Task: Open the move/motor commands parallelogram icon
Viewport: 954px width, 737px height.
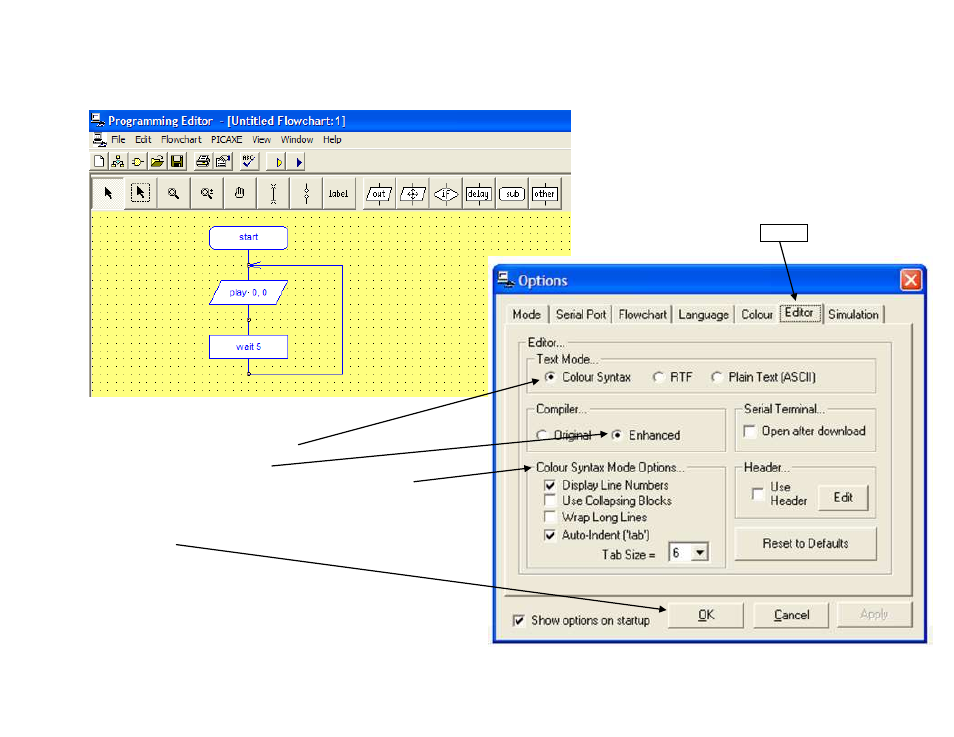Action: point(413,194)
